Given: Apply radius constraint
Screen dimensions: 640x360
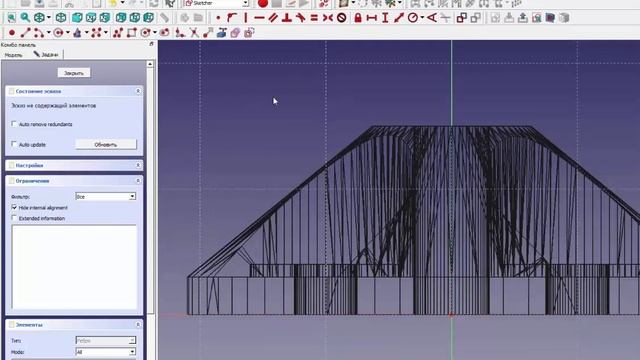Looking at the screenshot, I should (x=413, y=18).
